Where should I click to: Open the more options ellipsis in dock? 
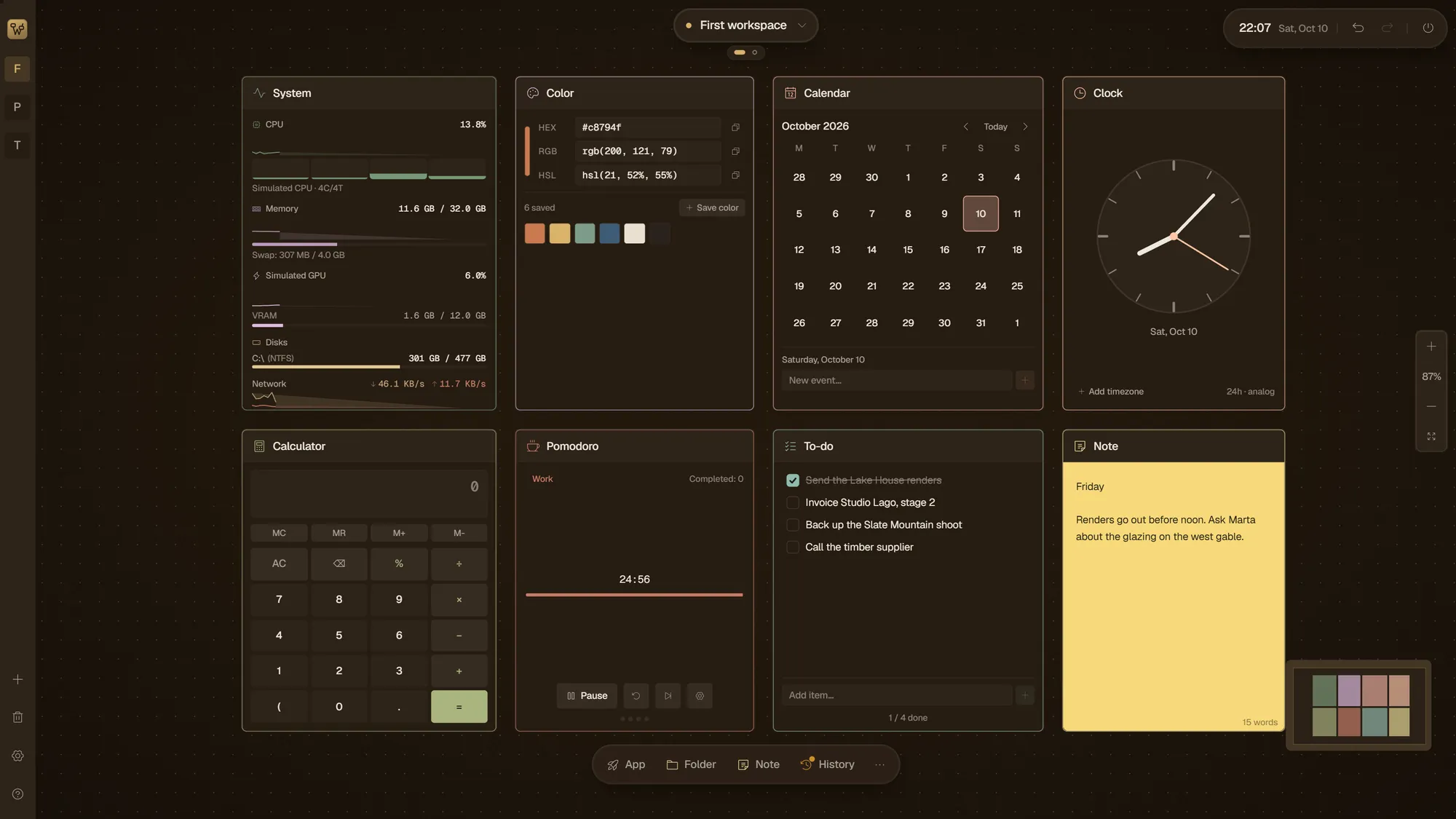pos(879,764)
